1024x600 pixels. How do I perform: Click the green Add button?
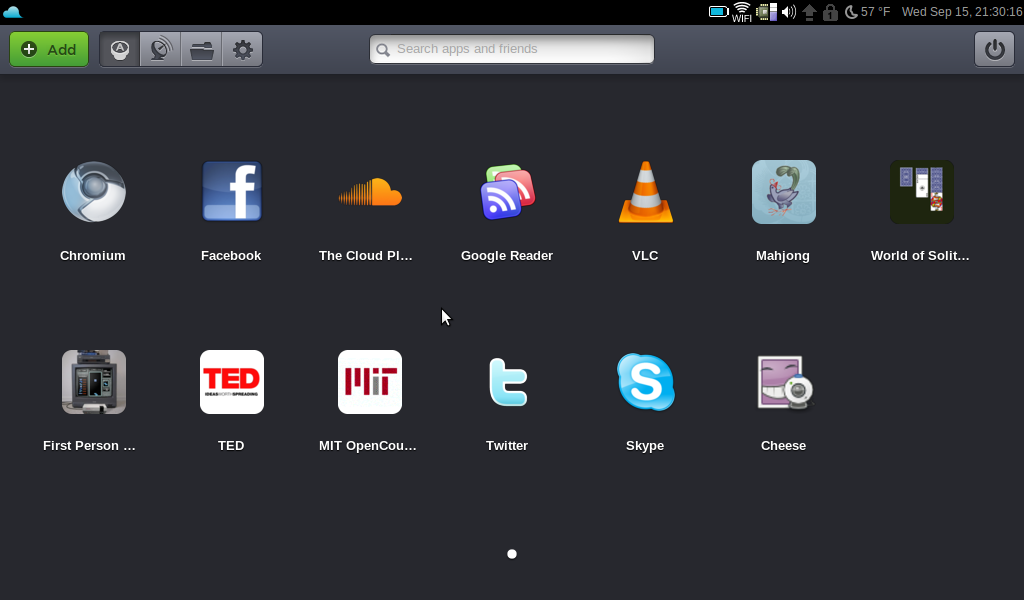[x=49, y=49]
